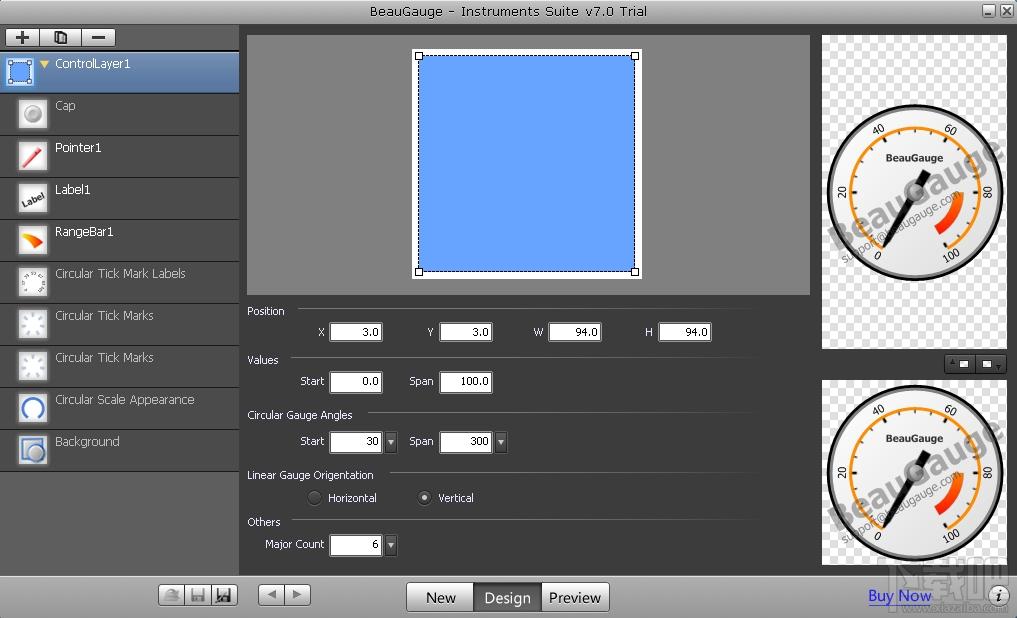Click the info icon

tap(999, 595)
